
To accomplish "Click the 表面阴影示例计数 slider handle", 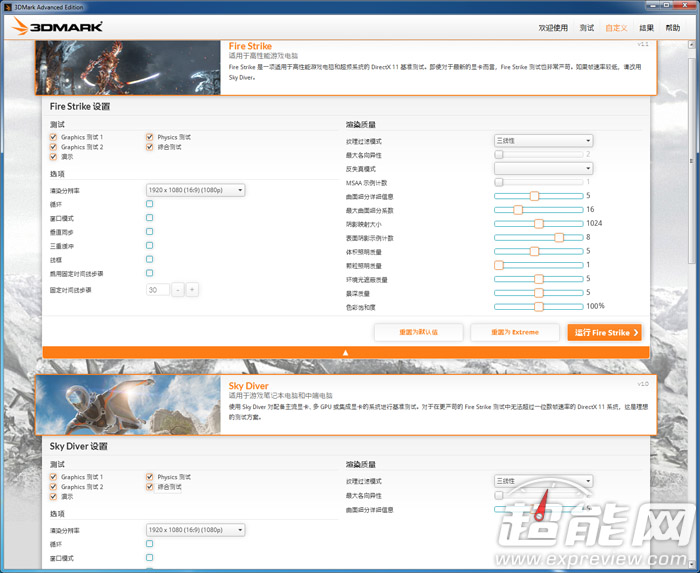I will (x=559, y=237).
